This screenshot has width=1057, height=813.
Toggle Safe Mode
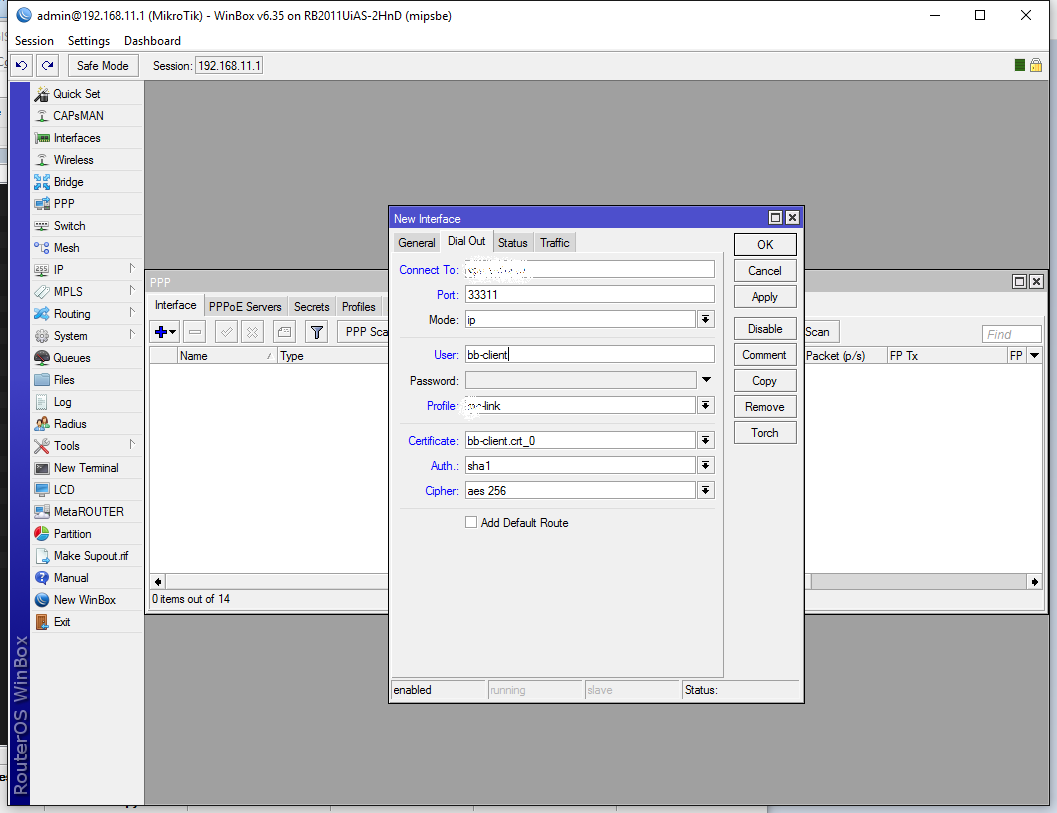tap(102, 65)
